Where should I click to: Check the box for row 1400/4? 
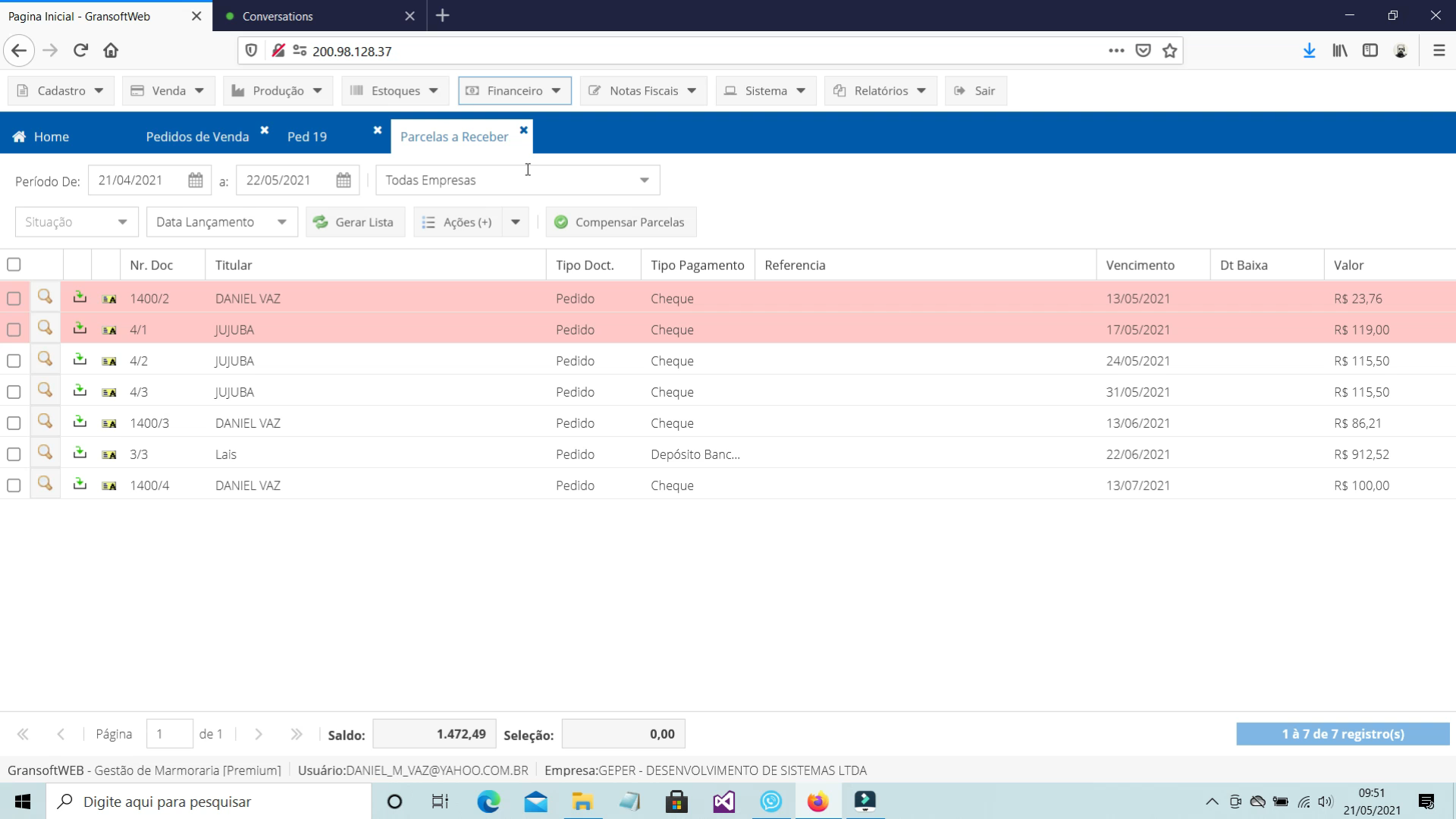14,485
